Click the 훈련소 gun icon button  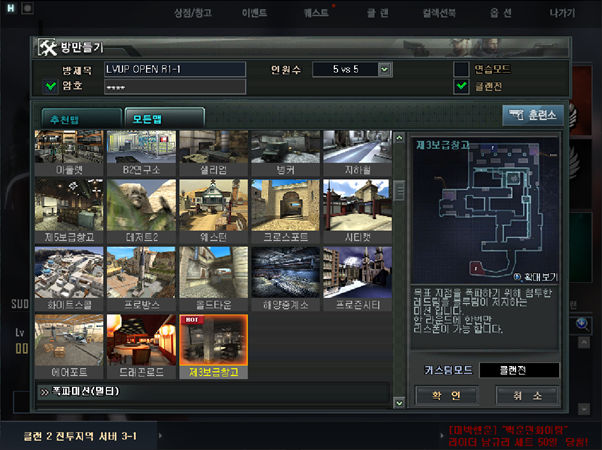pyautogui.click(x=530, y=116)
